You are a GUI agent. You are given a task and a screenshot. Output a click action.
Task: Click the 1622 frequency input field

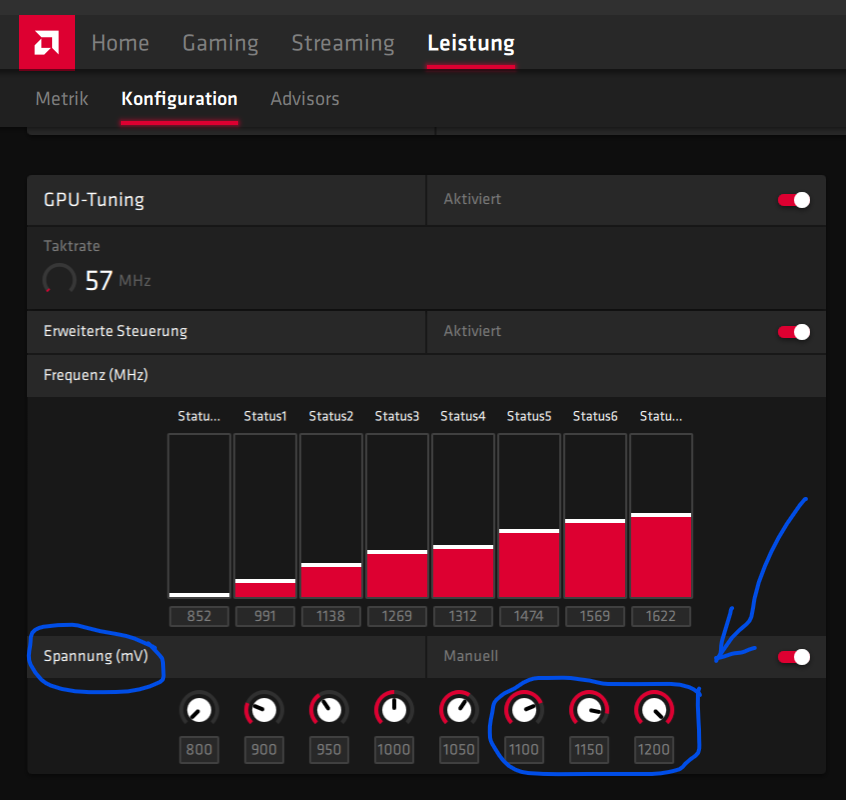tap(661, 616)
